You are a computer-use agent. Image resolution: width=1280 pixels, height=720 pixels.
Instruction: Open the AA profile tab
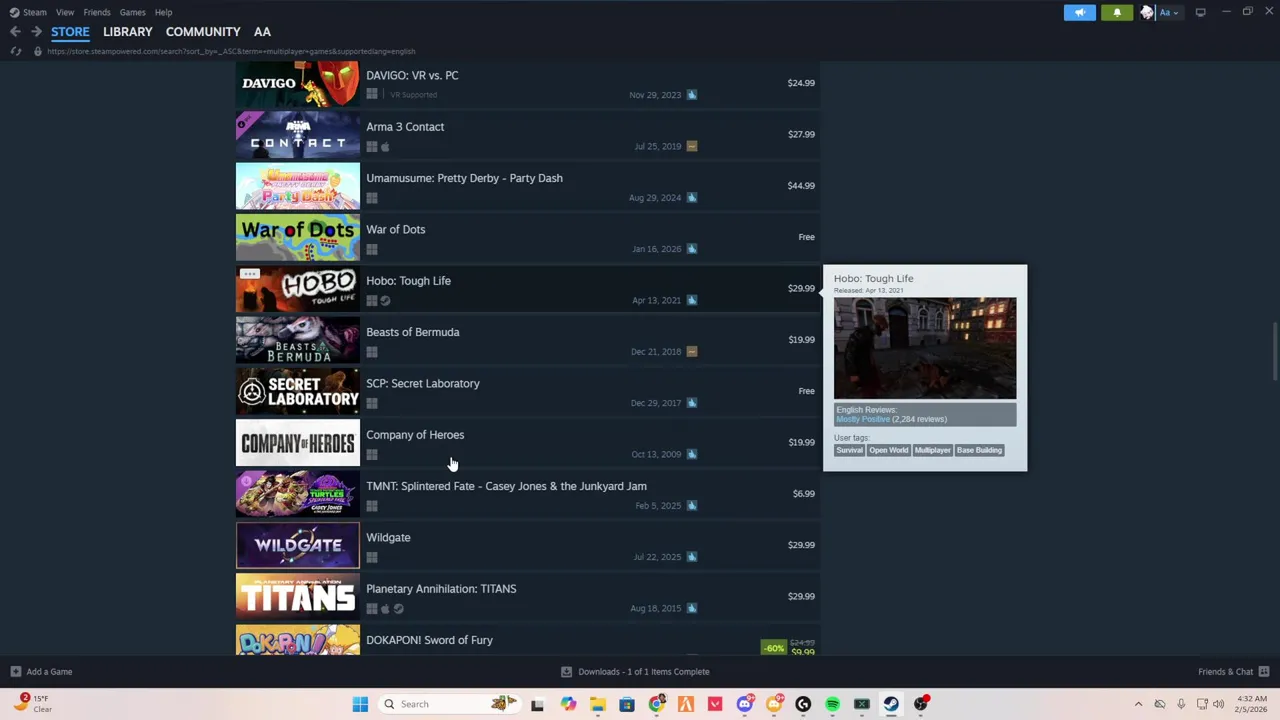[262, 32]
